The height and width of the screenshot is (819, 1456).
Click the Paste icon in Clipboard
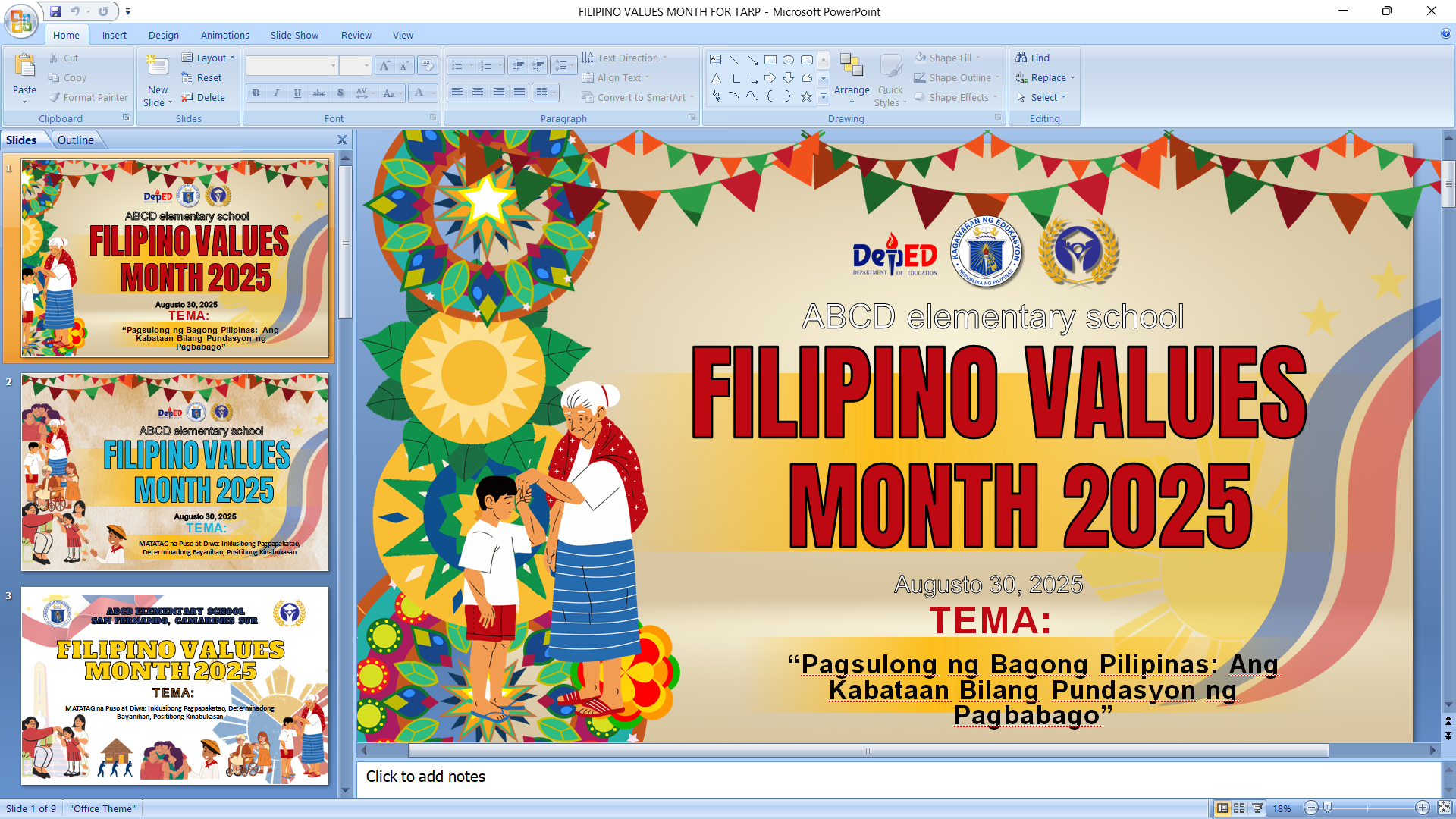[24, 67]
